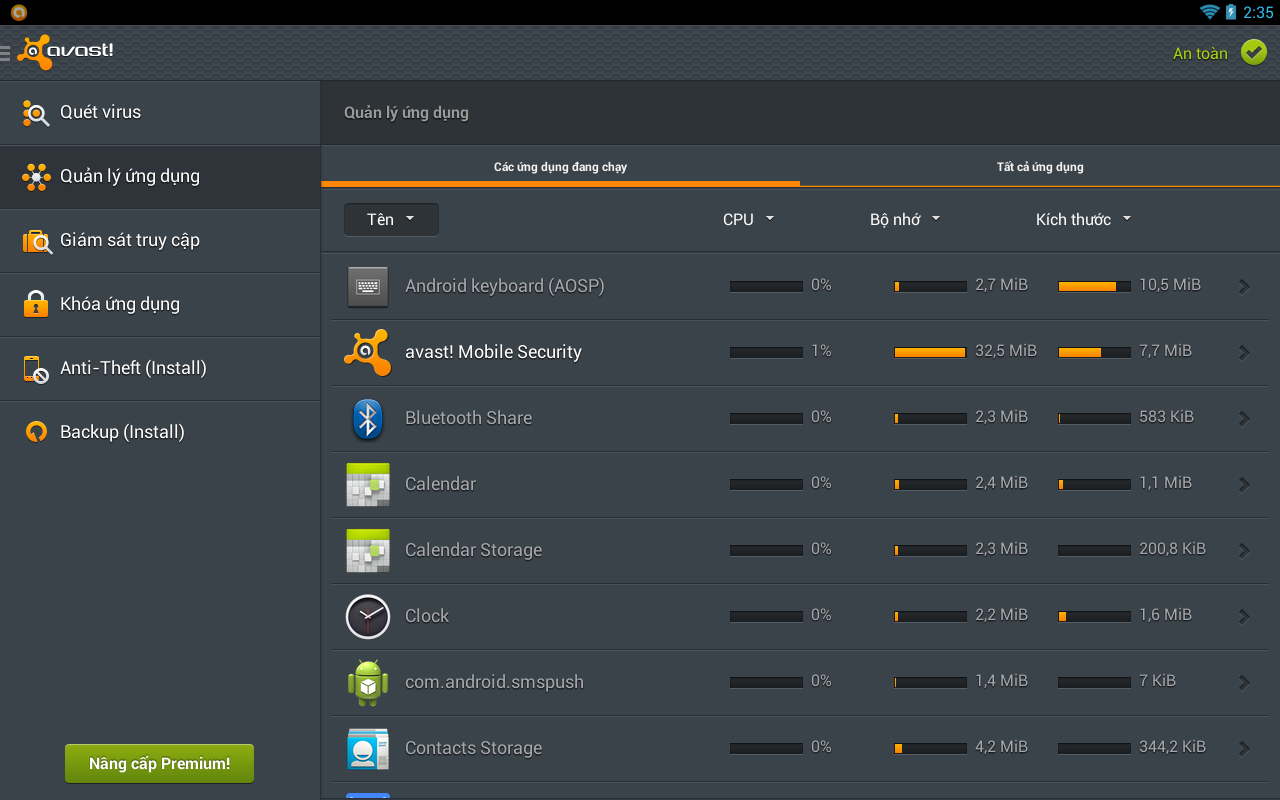Switch to Tất cả ứng dụng tab
Image resolution: width=1280 pixels, height=800 pixels.
[1040, 167]
